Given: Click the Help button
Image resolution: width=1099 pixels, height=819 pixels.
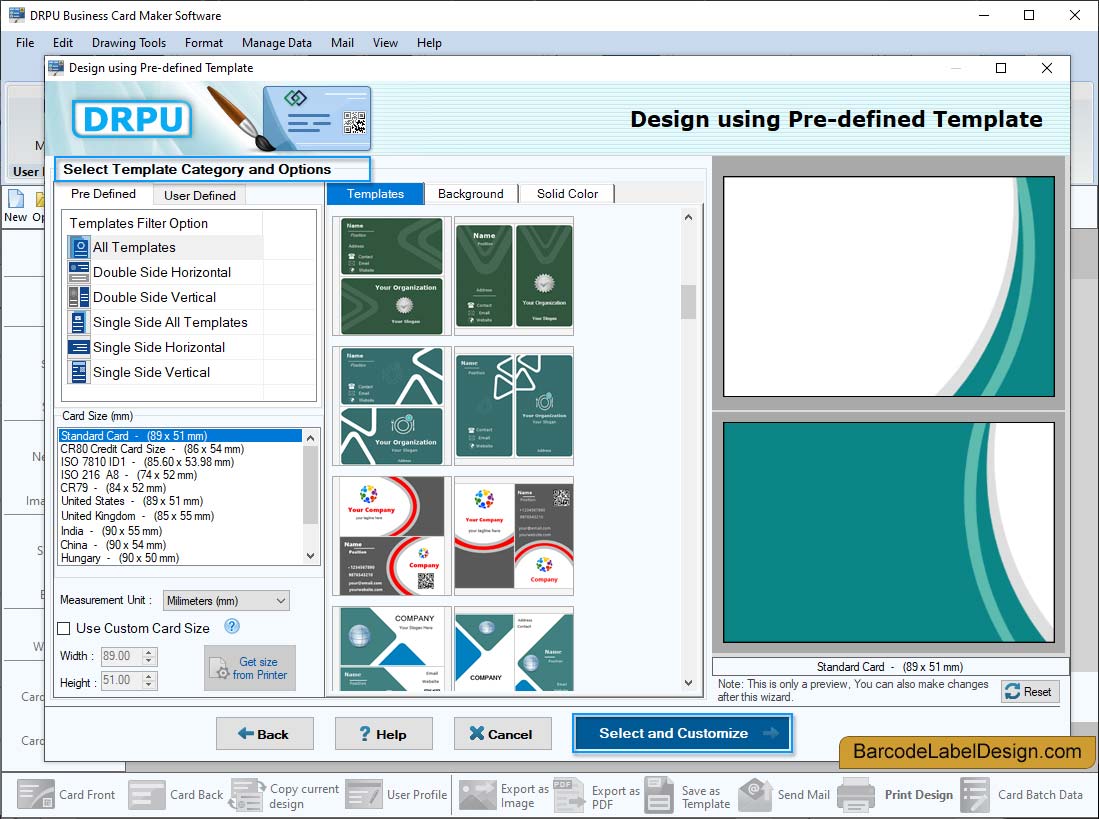Looking at the screenshot, I should (x=383, y=734).
